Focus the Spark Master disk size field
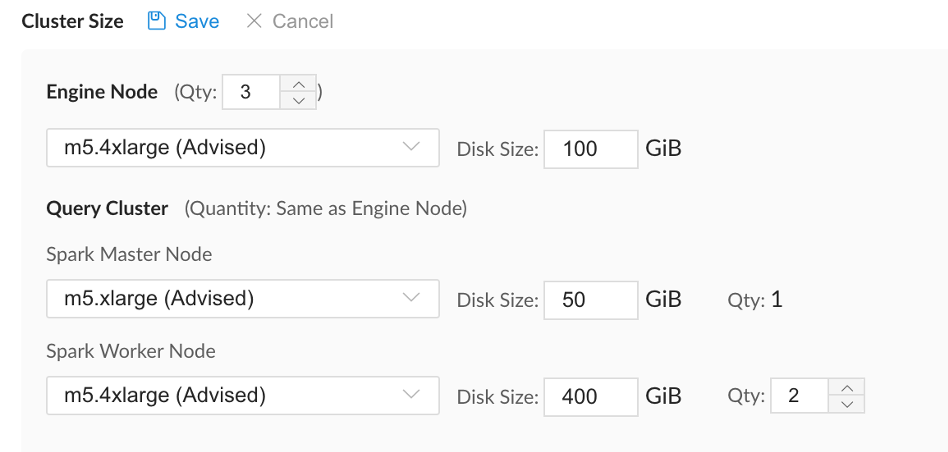The height and width of the screenshot is (452, 948). 591,300
